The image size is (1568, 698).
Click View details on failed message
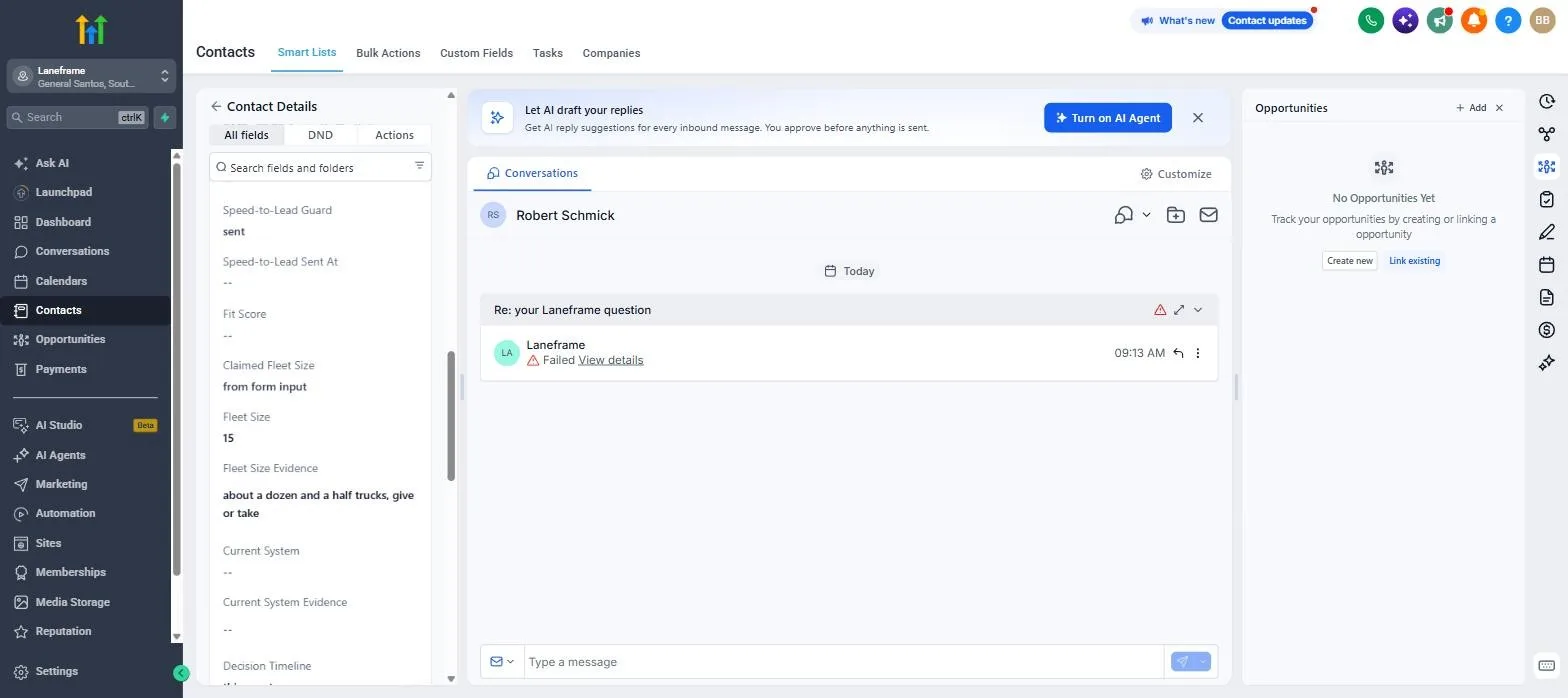pyautogui.click(x=611, y=360)
